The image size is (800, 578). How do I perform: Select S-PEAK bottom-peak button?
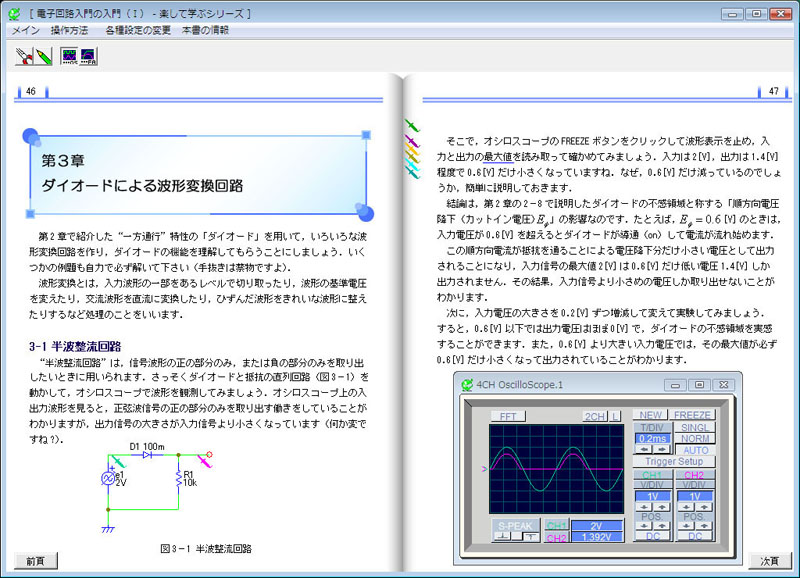coord(503,537)
